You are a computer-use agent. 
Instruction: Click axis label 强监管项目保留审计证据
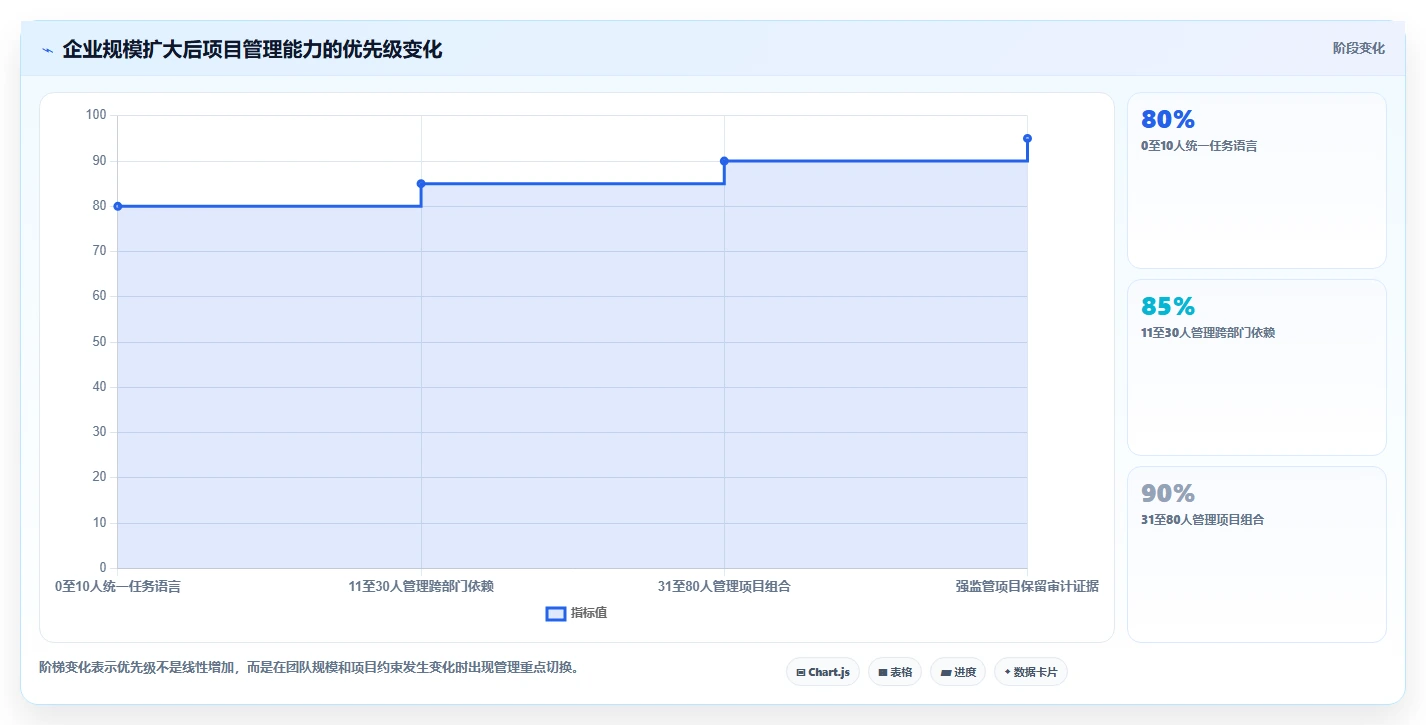pos(1027,587)
